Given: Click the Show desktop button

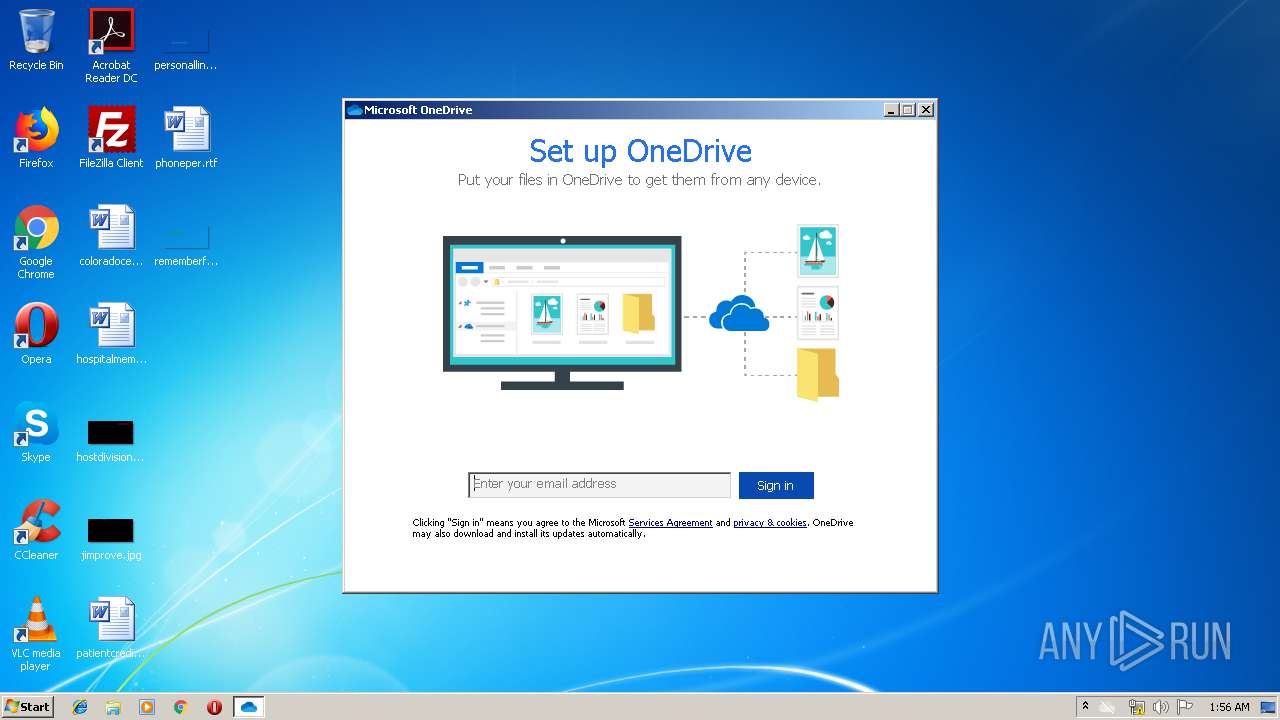Looking at the screenshot, I should (1269, 707).
